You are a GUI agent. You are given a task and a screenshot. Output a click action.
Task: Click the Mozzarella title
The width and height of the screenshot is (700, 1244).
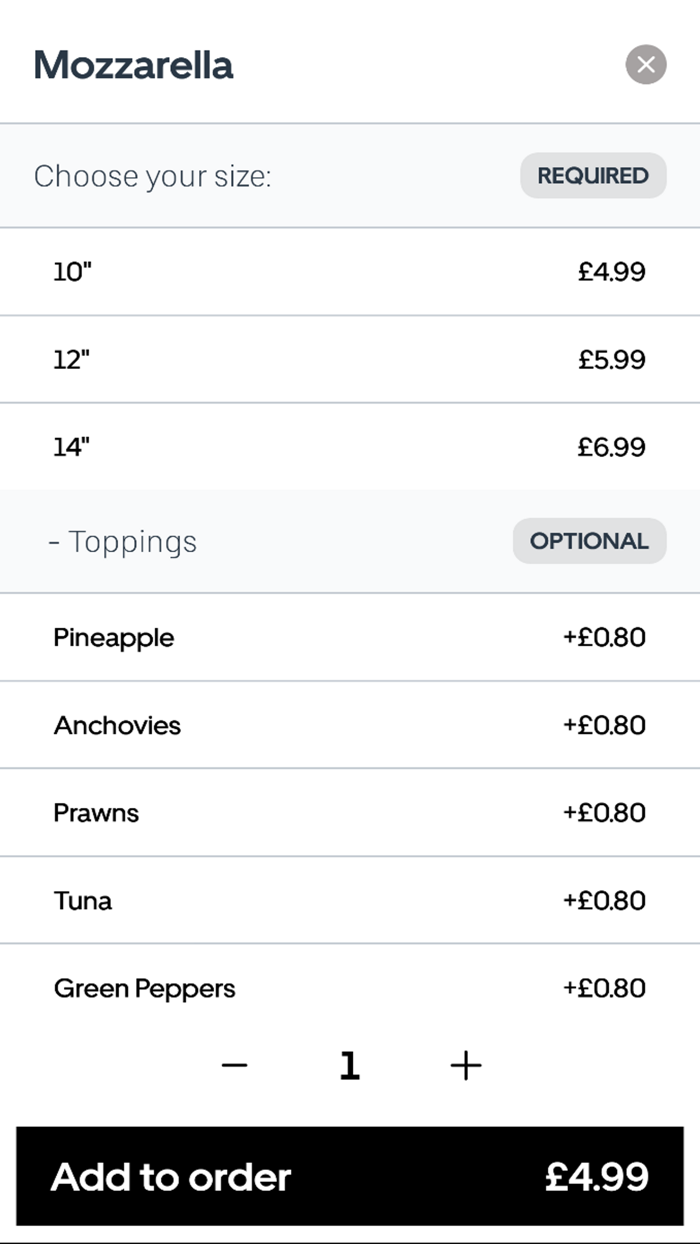coord(134,65)
